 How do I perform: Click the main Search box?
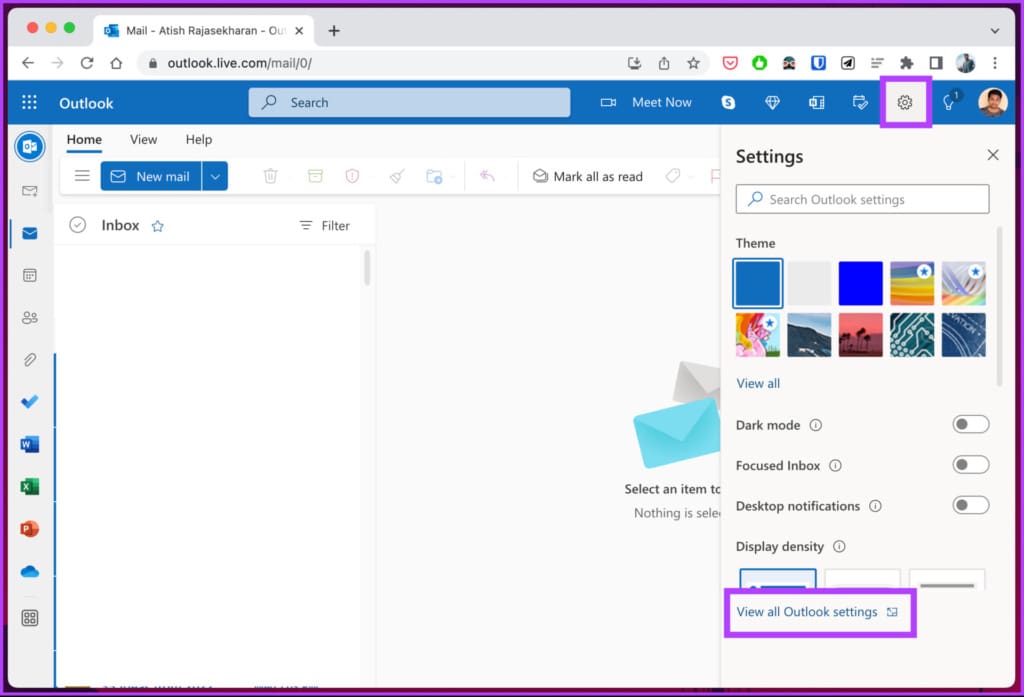409,103
